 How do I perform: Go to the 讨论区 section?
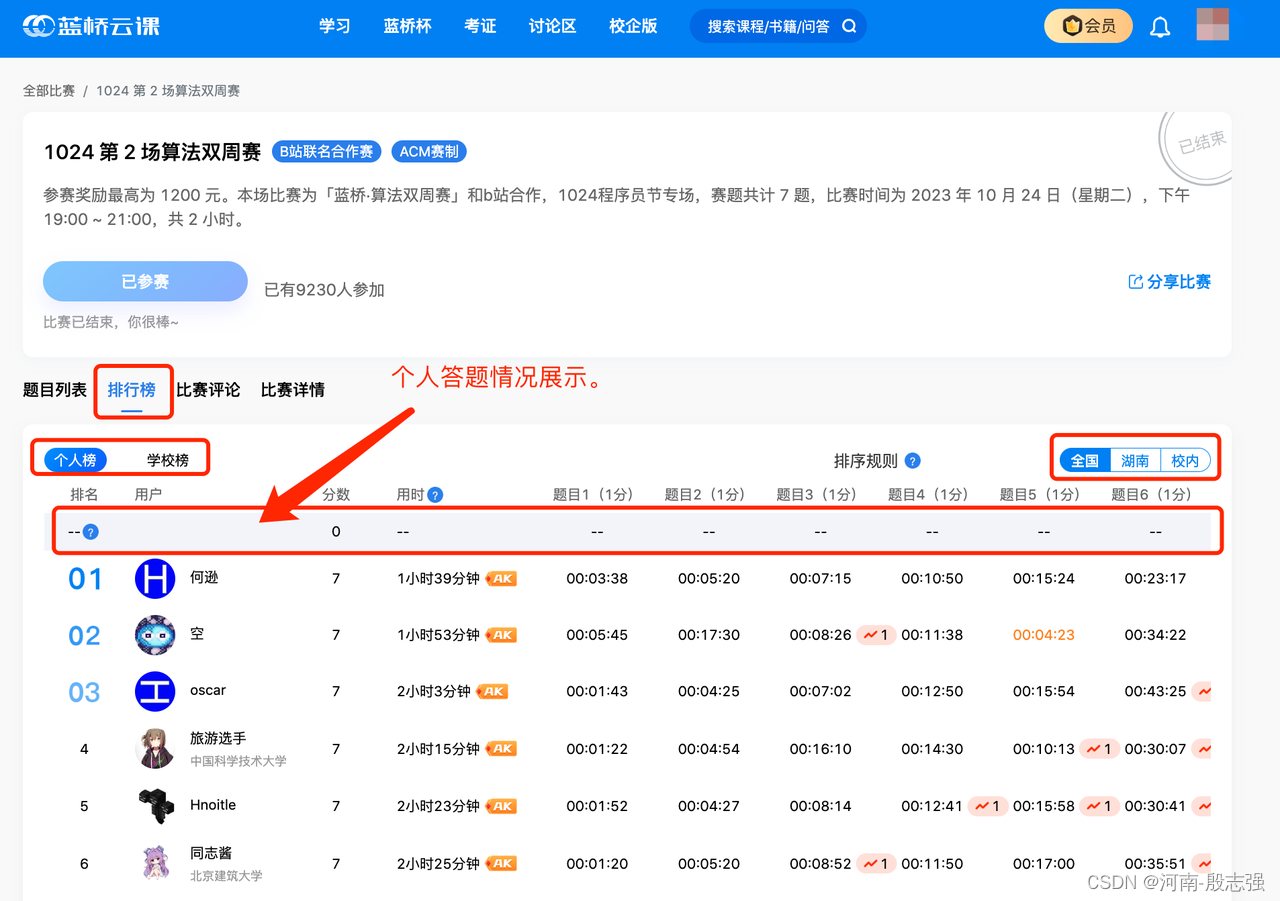point(552,26)
